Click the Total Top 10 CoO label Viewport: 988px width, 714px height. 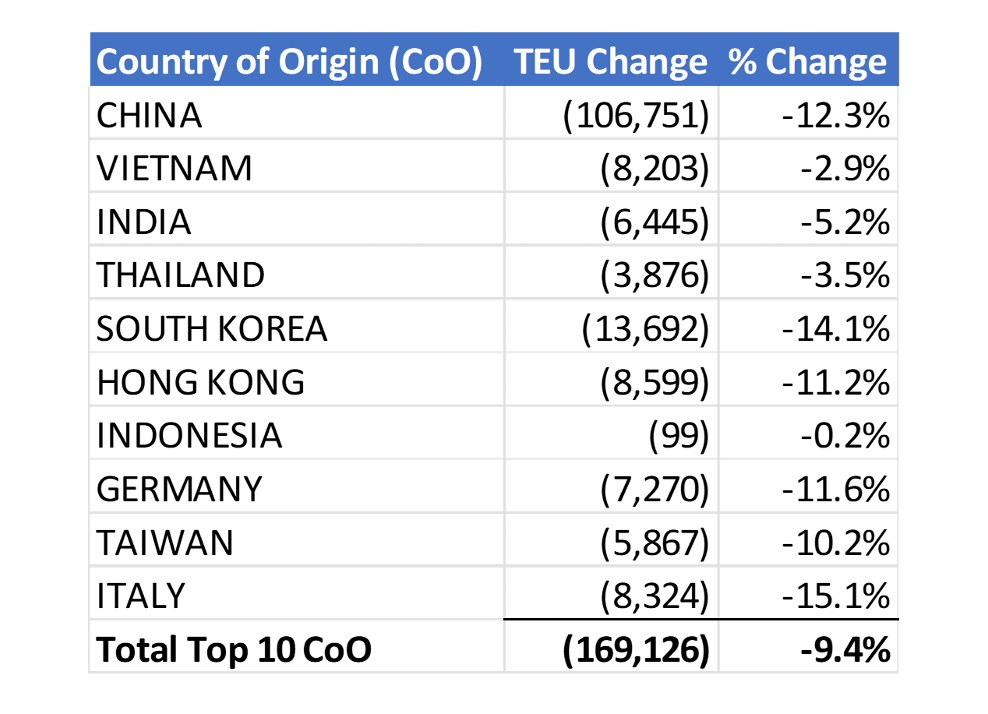(x=234, y=650)
